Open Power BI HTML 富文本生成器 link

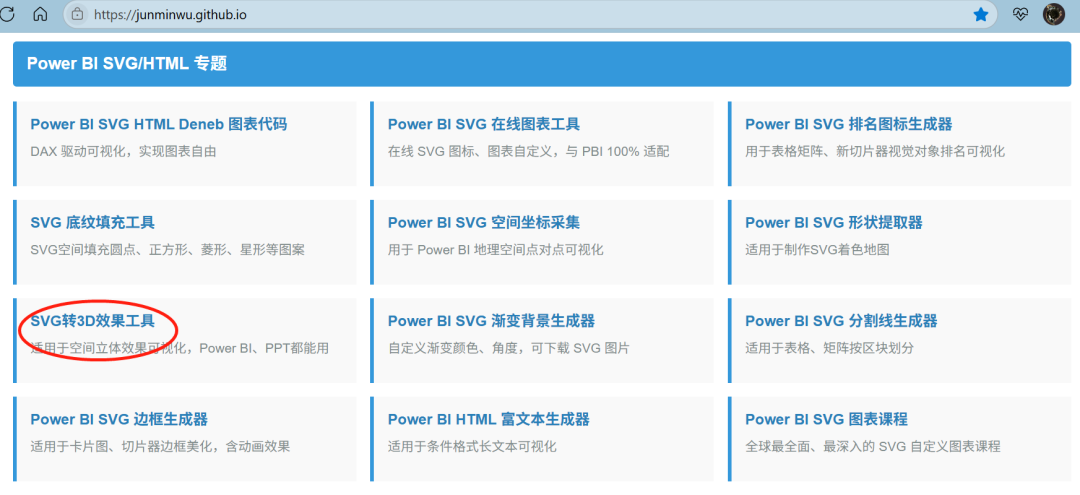pos(488,419)
